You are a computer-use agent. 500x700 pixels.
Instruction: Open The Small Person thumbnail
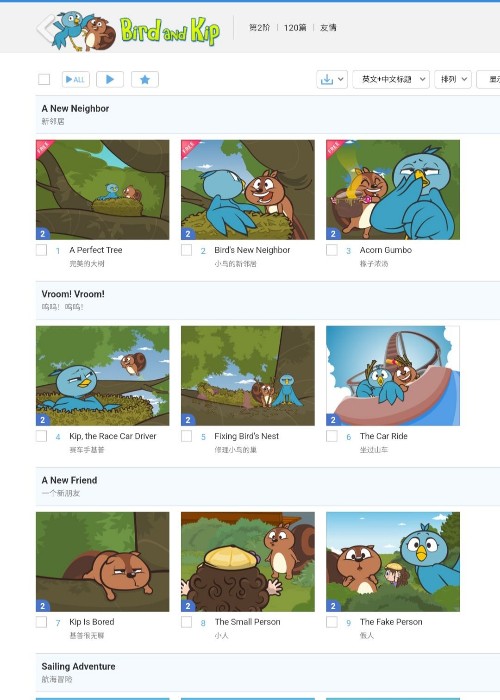coord(248,562)
